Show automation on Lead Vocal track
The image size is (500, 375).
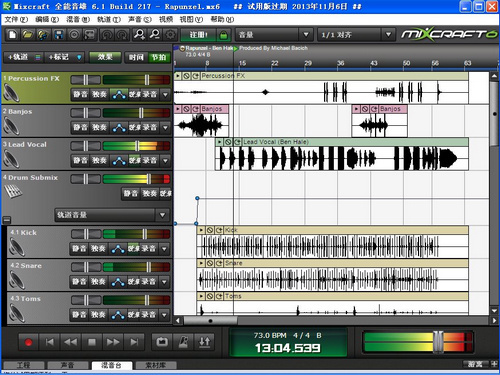pos(119,161)
